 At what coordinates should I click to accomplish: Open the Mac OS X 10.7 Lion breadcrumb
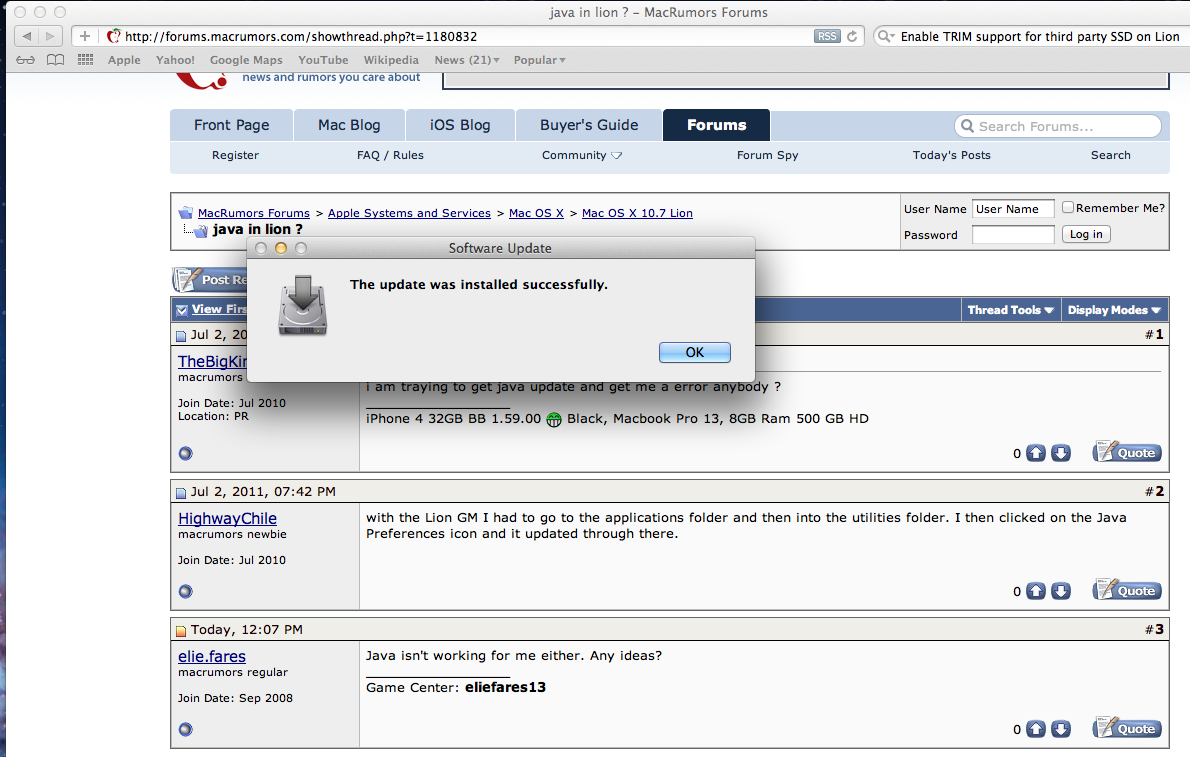[x=637, y=213]
